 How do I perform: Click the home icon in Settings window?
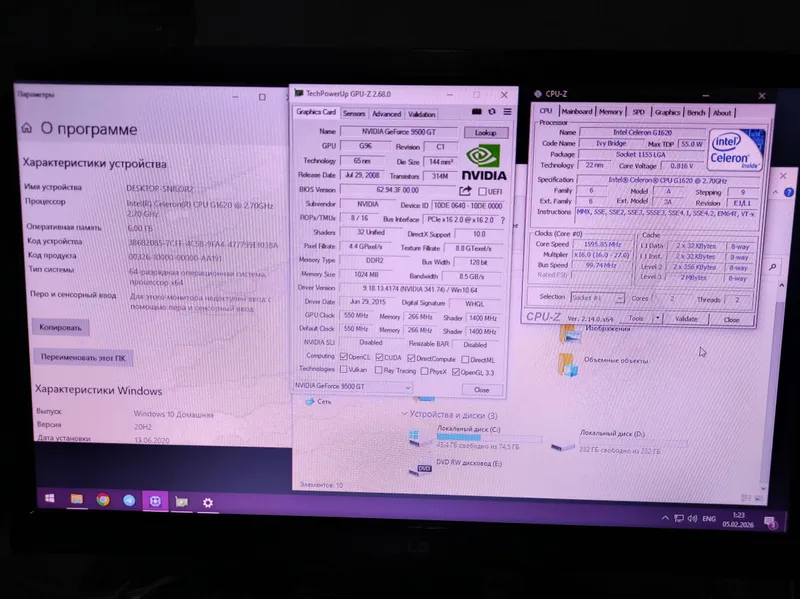click(x=27, y=128)
